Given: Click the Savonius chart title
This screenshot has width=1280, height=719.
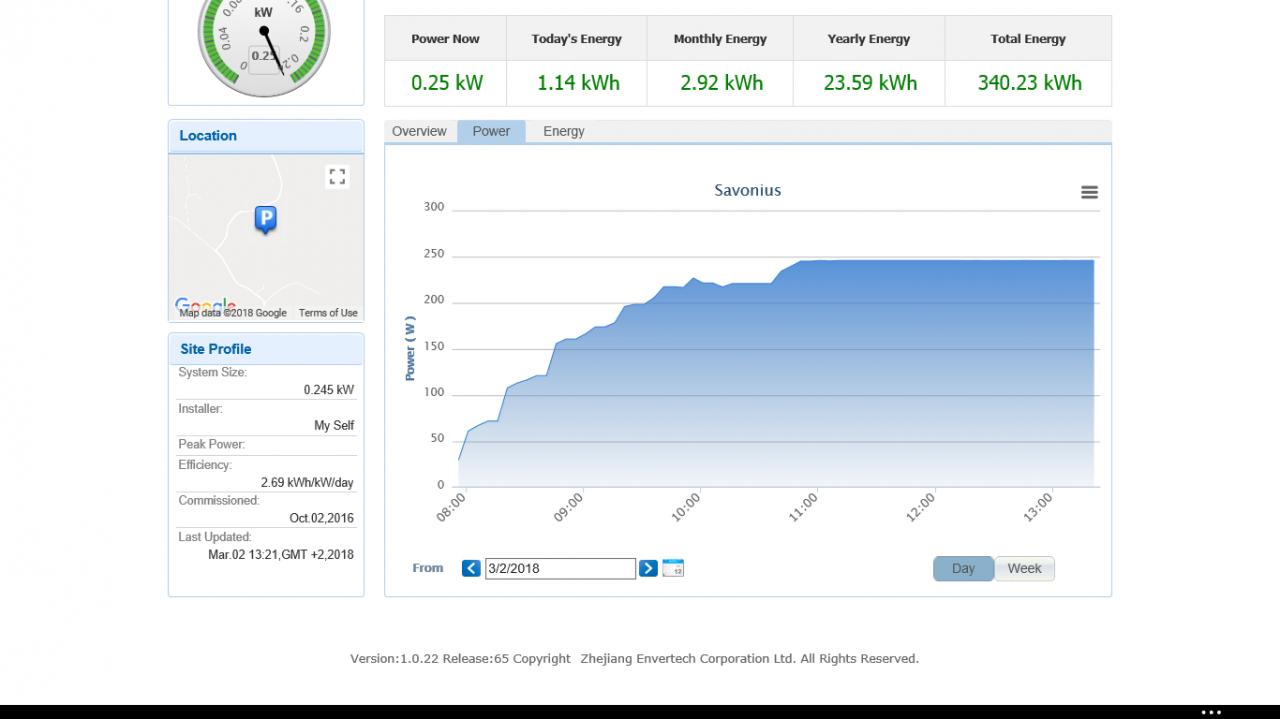Looking at the screenshot, I should pyautogui.click(x=748, y=190).
